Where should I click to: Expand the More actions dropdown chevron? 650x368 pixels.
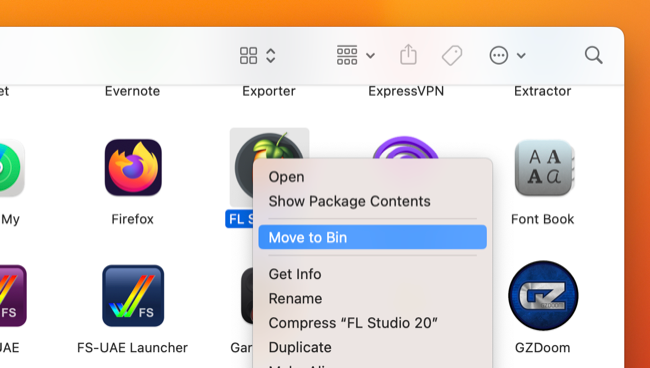521,56
